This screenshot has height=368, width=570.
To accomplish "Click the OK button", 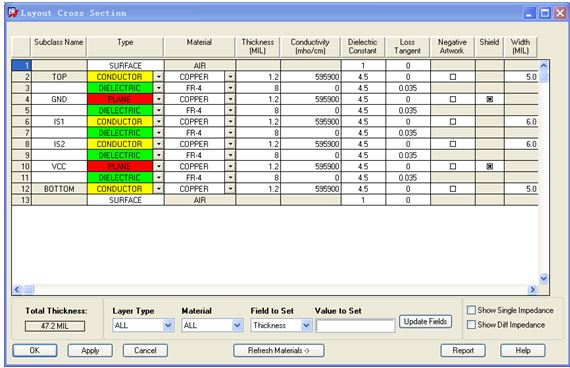I will coord(35,351).
